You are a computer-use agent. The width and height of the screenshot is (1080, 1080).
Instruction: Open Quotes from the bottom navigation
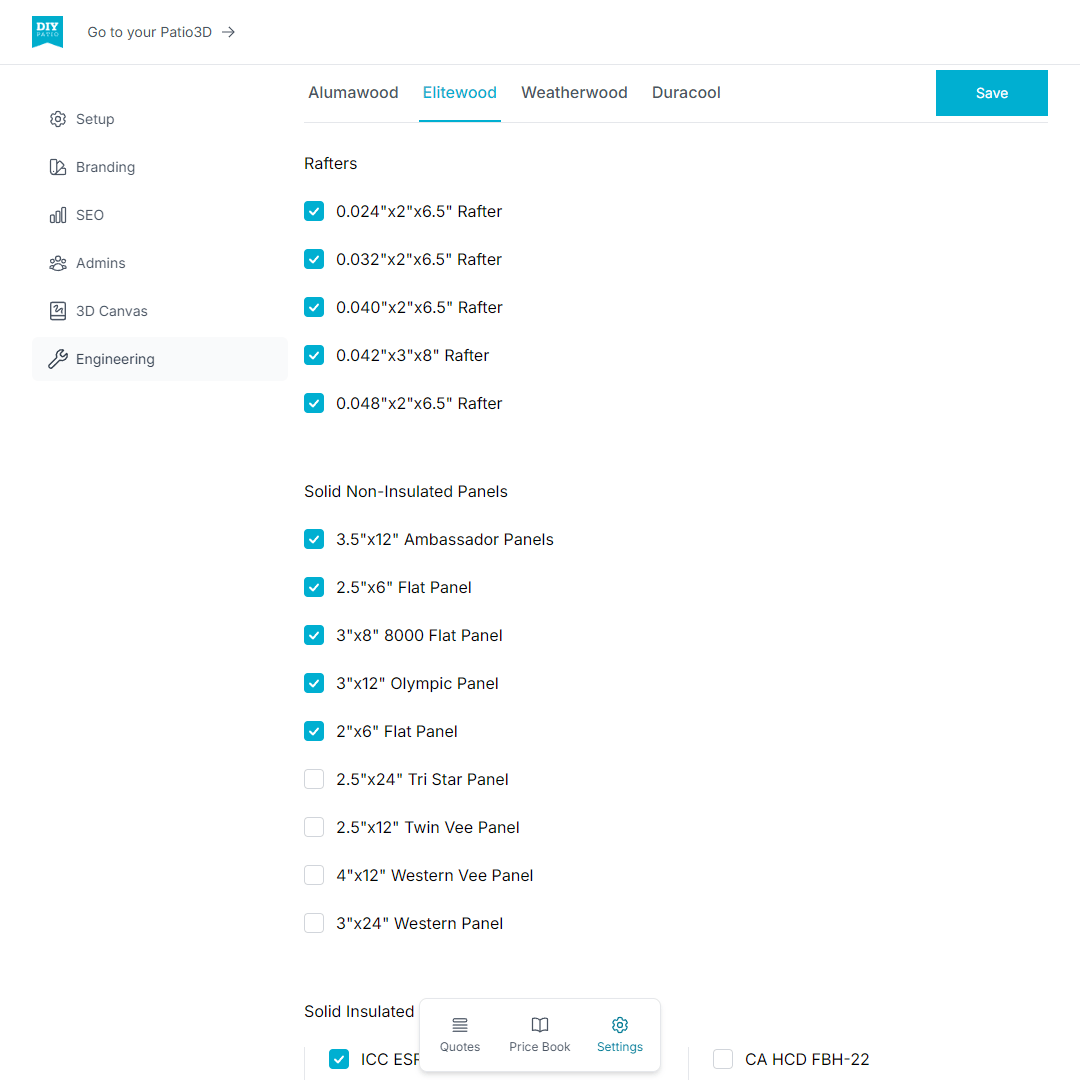coord(460,1034)
